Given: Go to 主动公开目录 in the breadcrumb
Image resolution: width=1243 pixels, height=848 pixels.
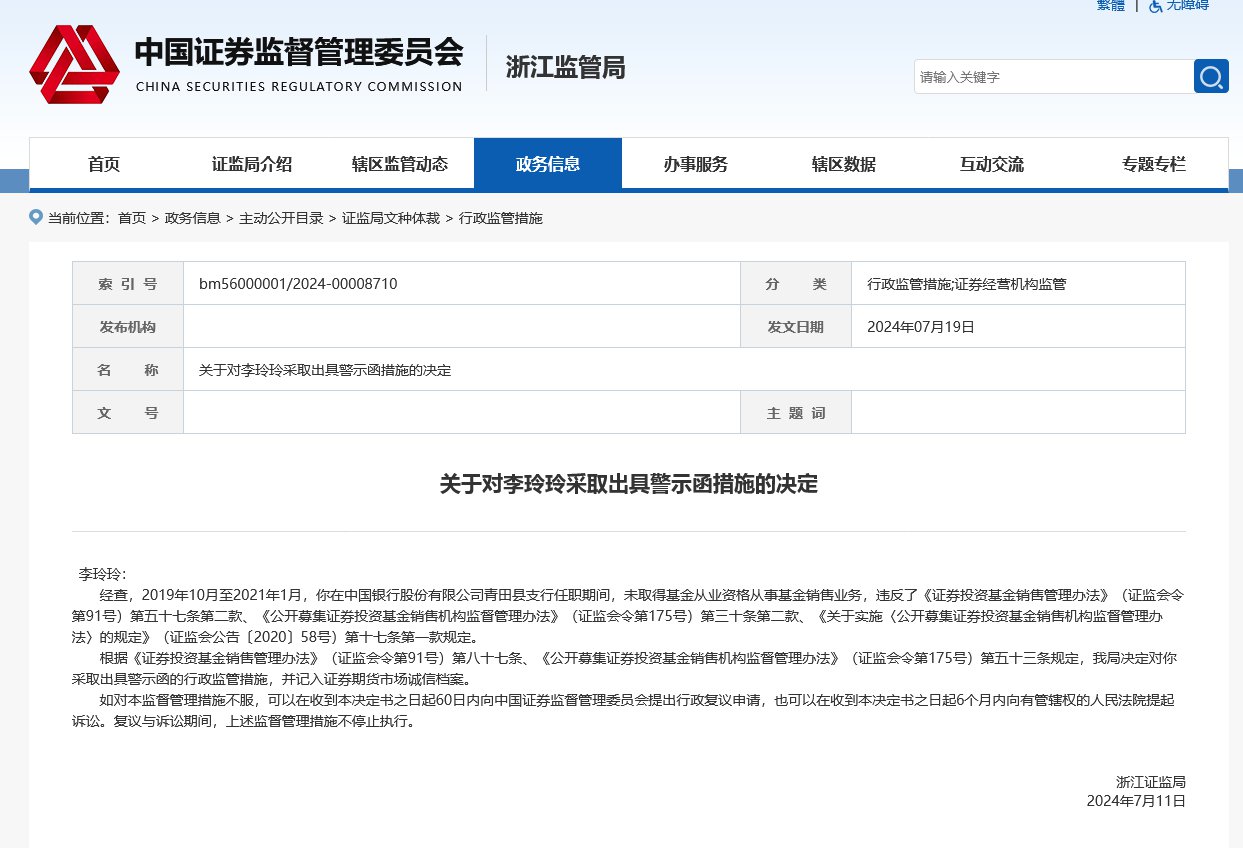Looking at the screenshot, I should click(x=281, y=218).
